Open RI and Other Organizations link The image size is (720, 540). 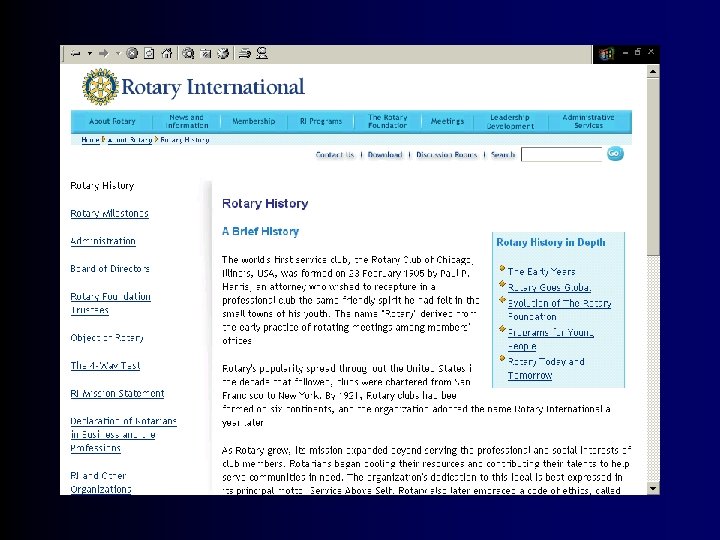[101, 483]
